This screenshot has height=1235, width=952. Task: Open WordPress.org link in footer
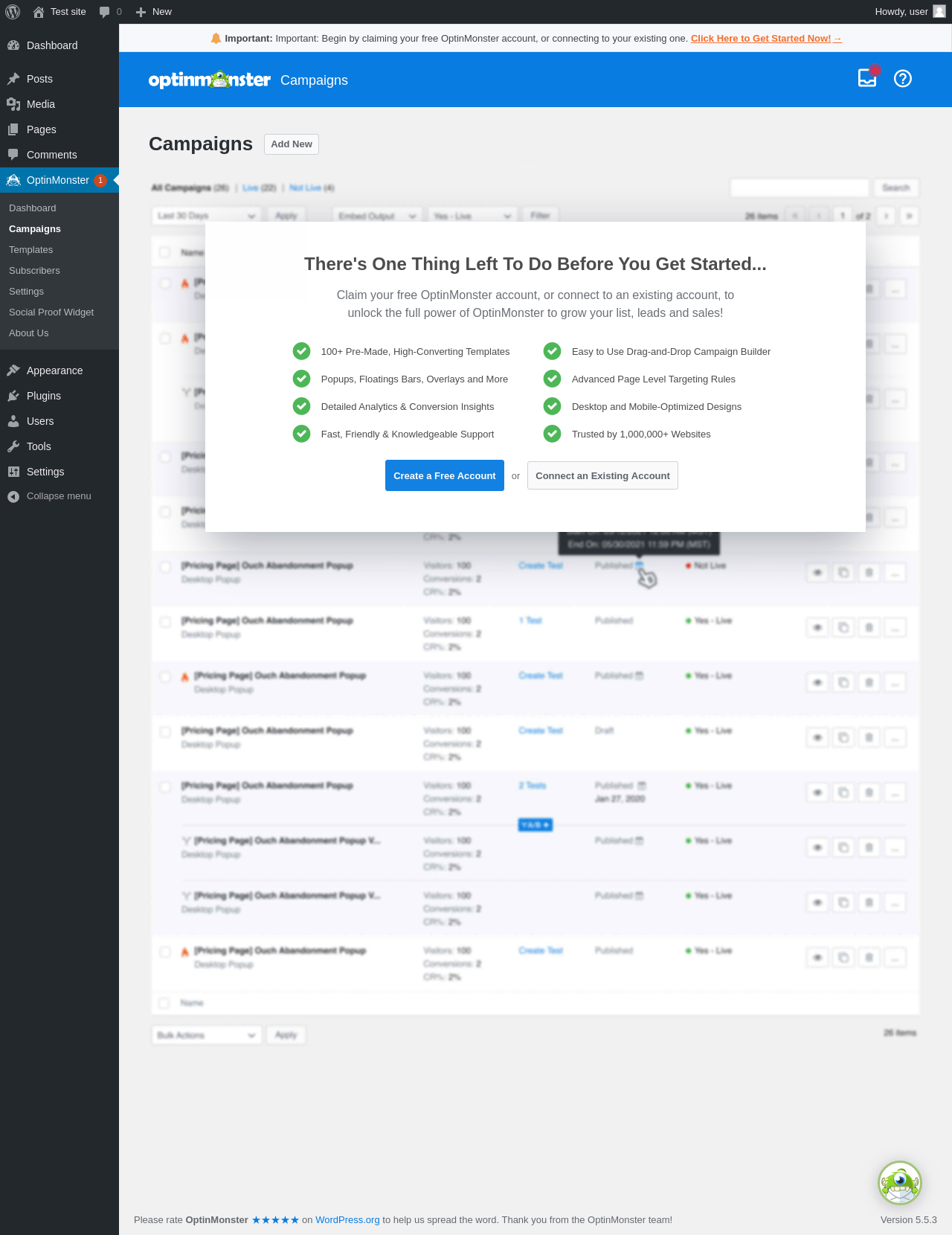[x=347, y=1219]
